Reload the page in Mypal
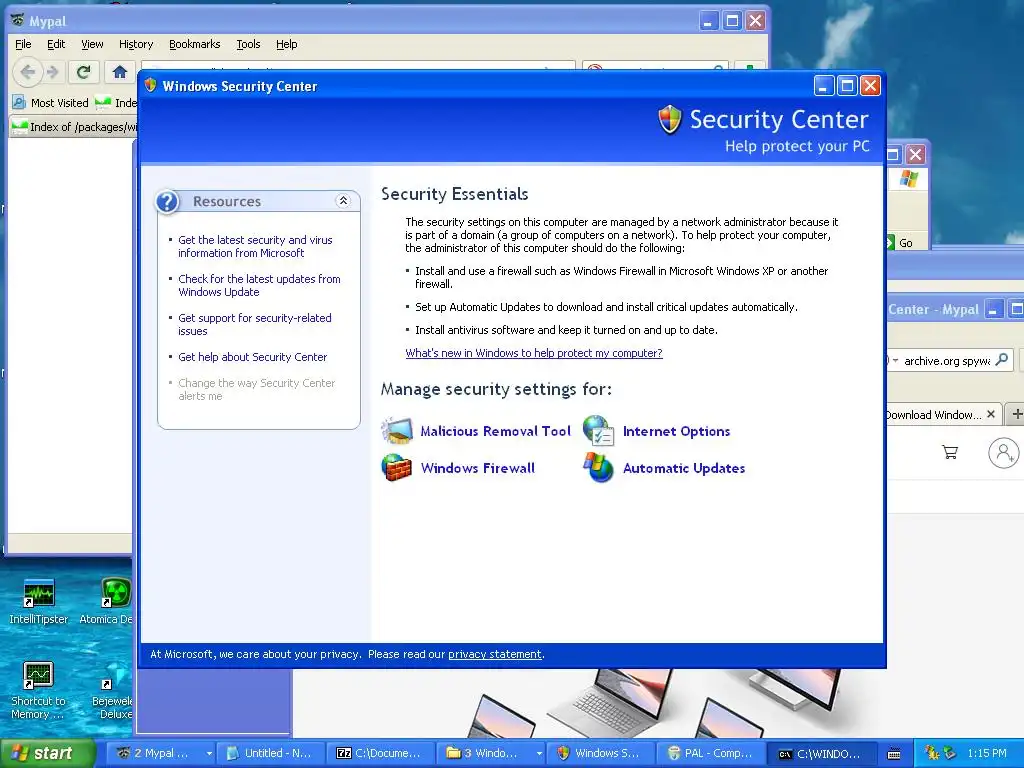 click(x=84, y=71)
